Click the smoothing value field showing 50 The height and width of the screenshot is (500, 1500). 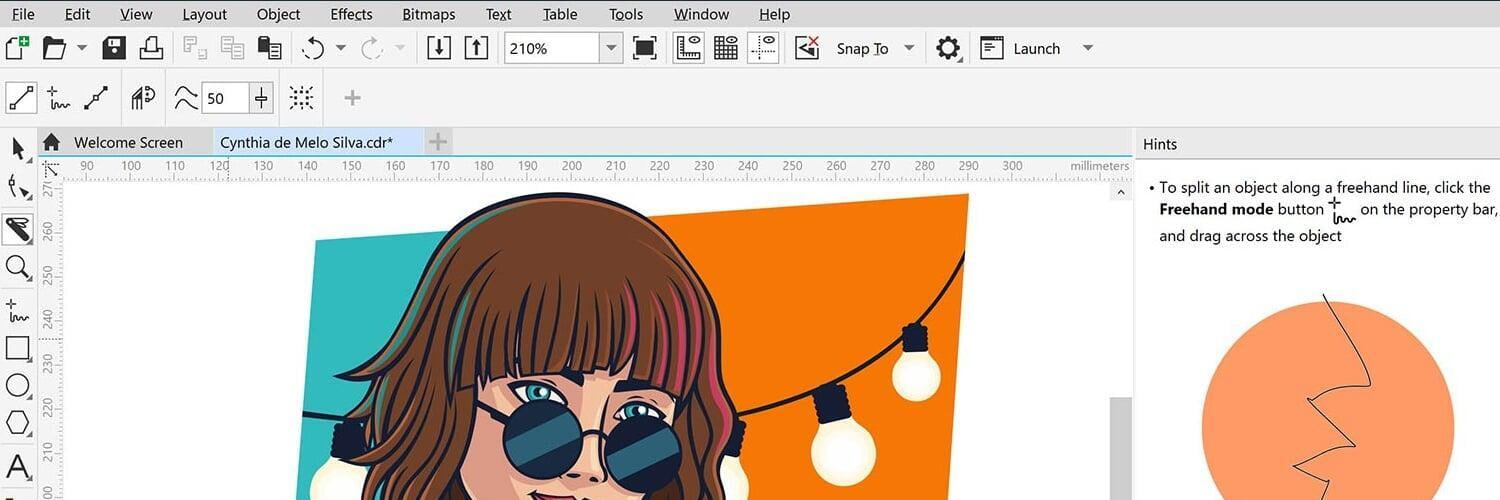(x=225, y=98)
